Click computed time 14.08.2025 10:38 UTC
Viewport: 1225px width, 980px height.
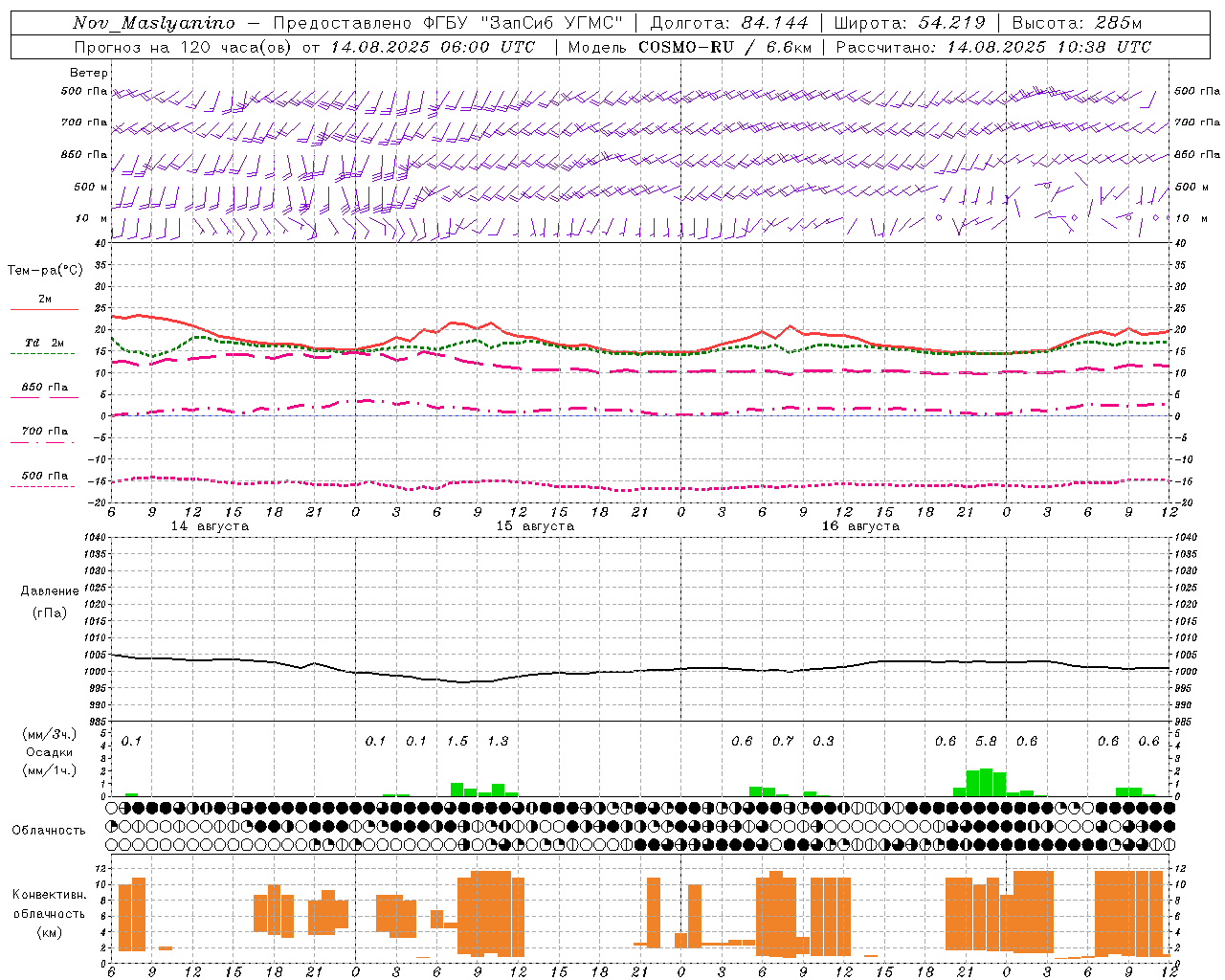click(x=1050, y=47)
